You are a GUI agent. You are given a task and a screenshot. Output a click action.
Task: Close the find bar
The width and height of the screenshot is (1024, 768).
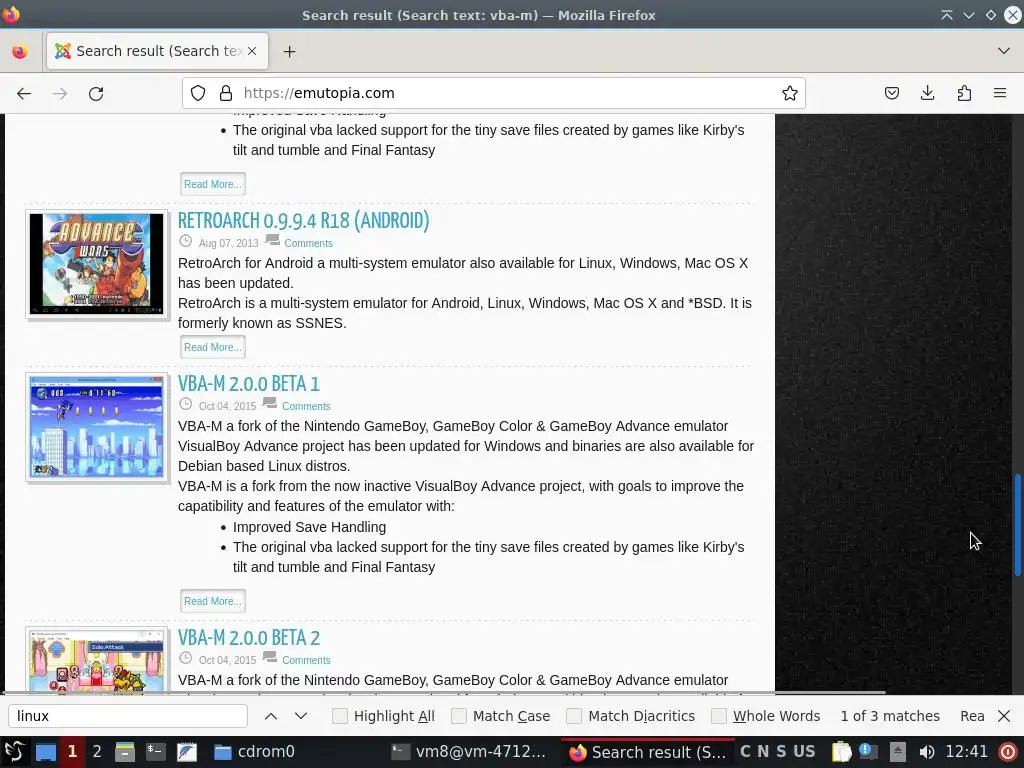(x=1004, y=716)
